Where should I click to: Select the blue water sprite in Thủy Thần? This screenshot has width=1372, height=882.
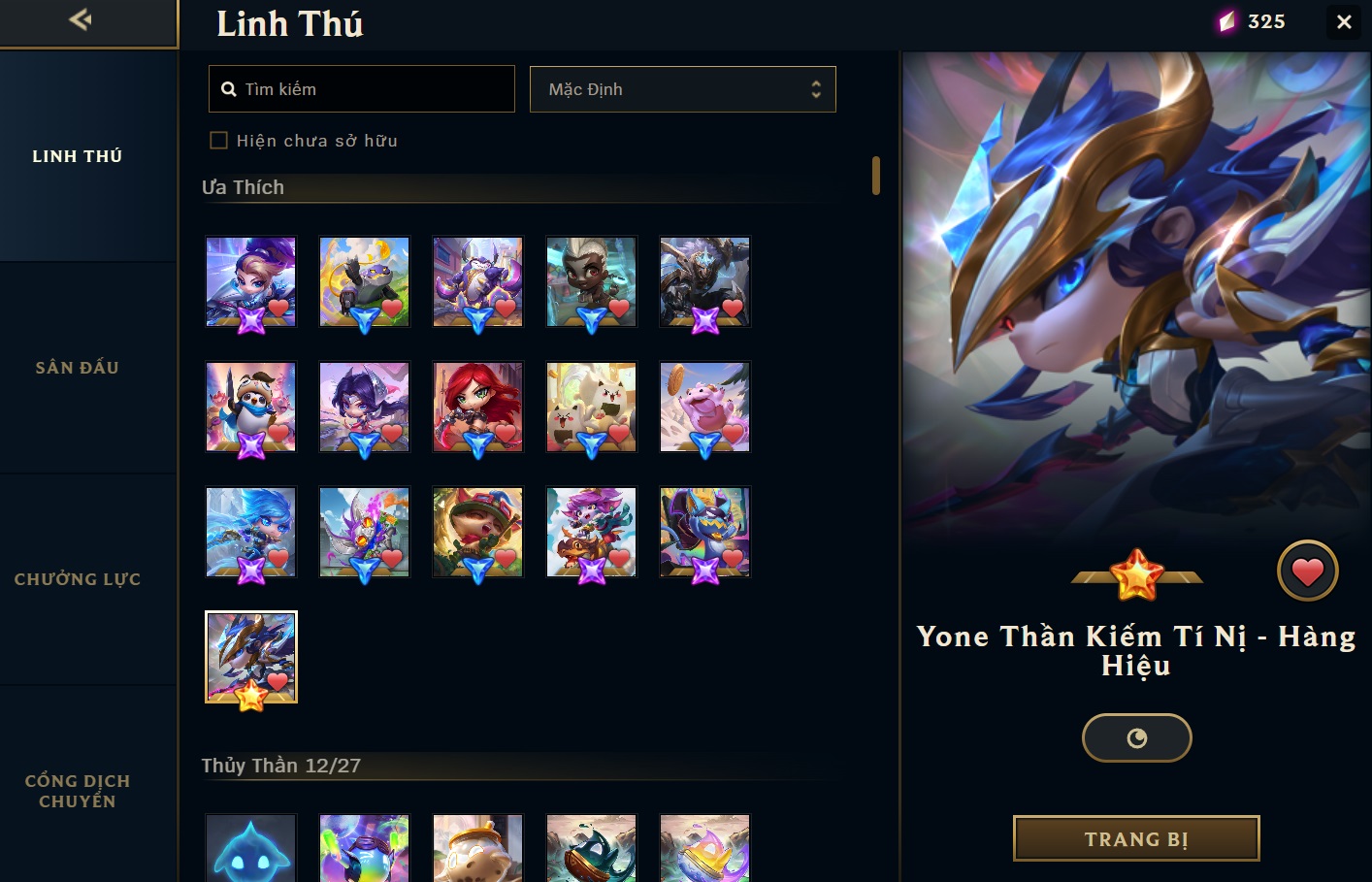250,848
